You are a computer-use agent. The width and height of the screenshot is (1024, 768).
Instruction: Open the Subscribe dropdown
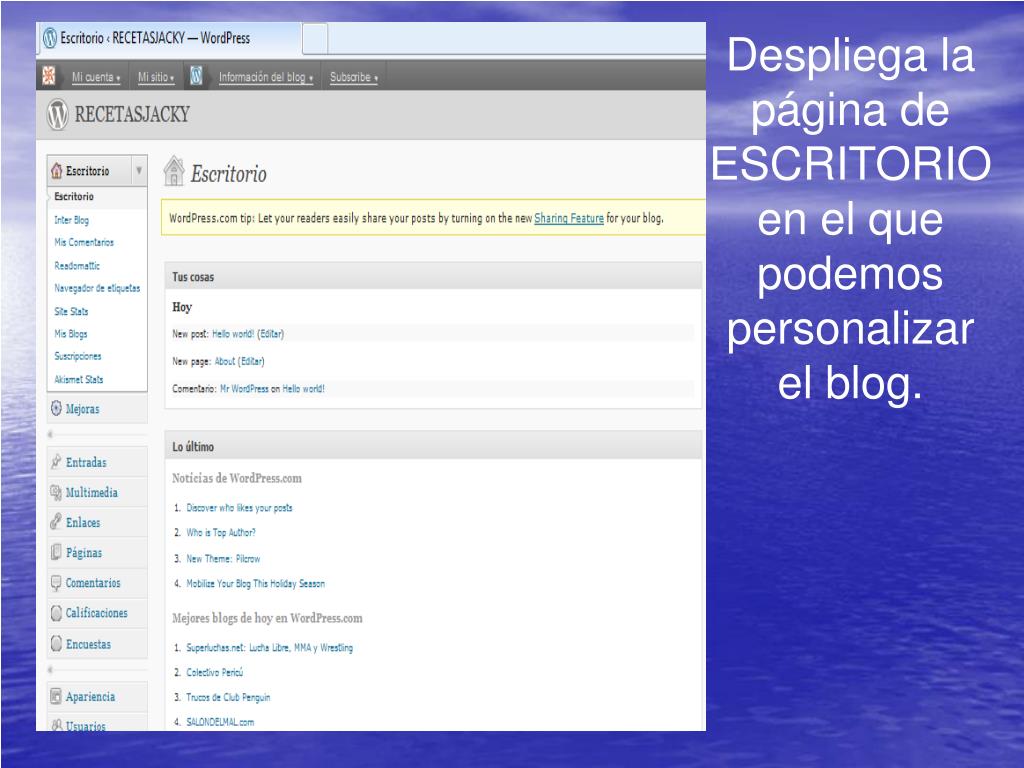(x=354, y=77)
